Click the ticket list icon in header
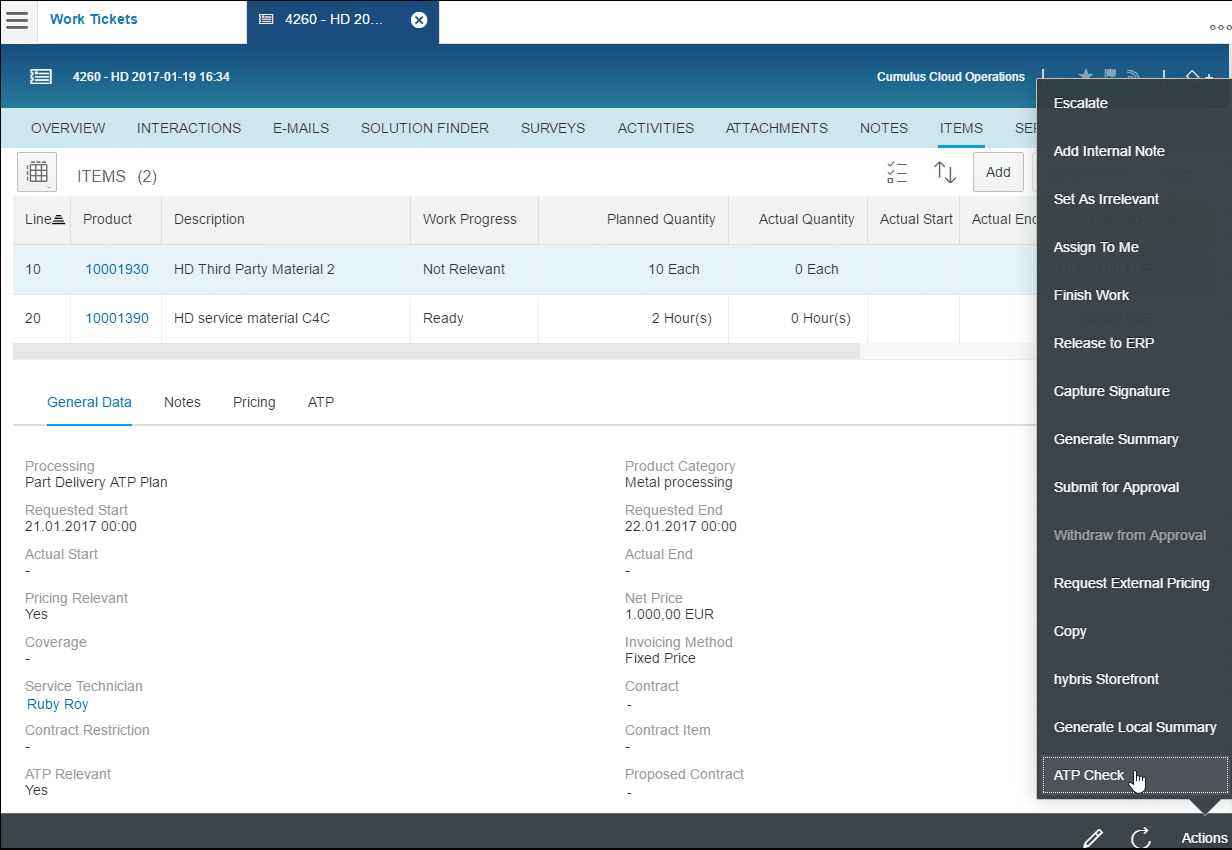 point(41,76)
